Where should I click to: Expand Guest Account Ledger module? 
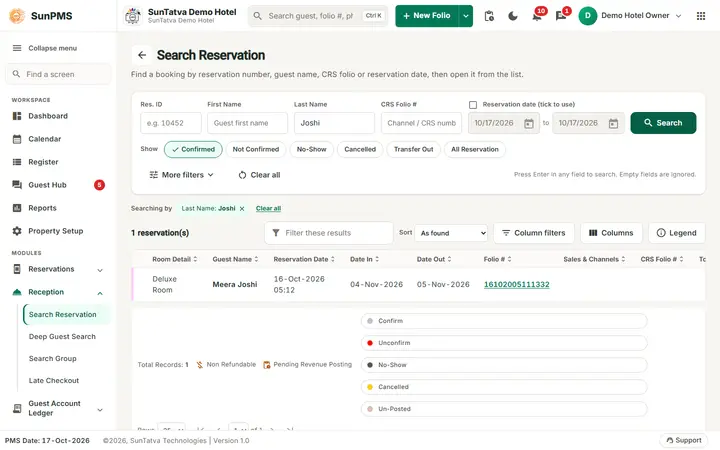[x=58, y=408]
